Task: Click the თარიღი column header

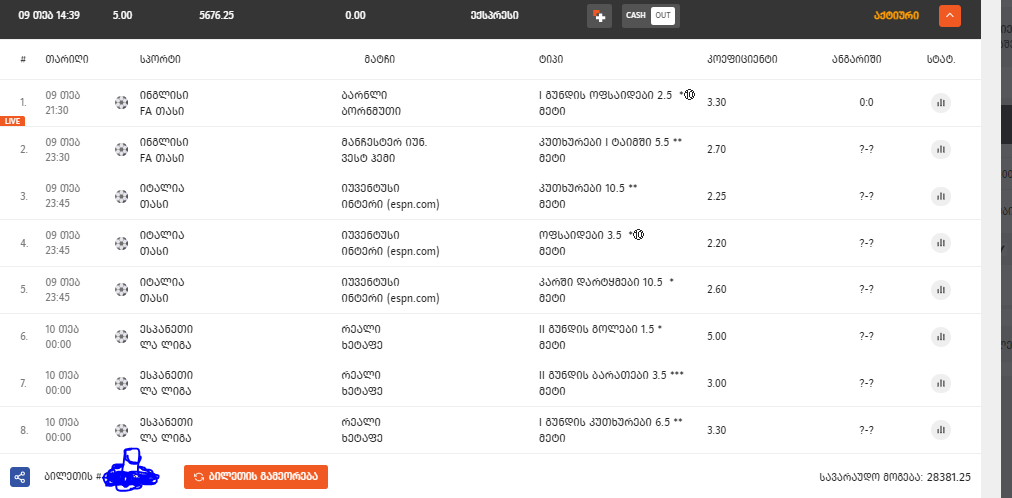Action: 67,59
